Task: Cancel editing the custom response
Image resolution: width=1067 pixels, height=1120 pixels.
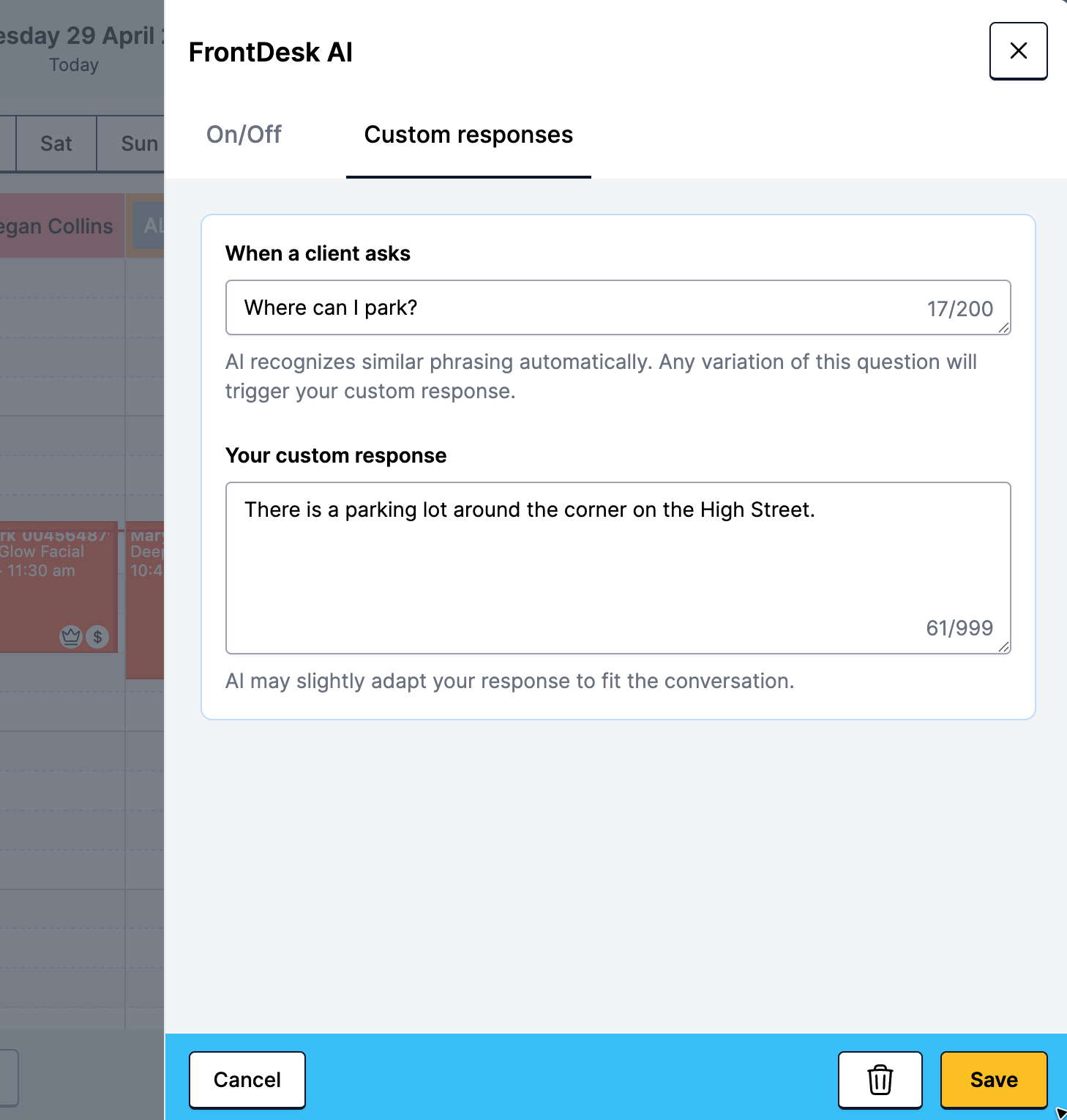Action: click(247, 1080)
